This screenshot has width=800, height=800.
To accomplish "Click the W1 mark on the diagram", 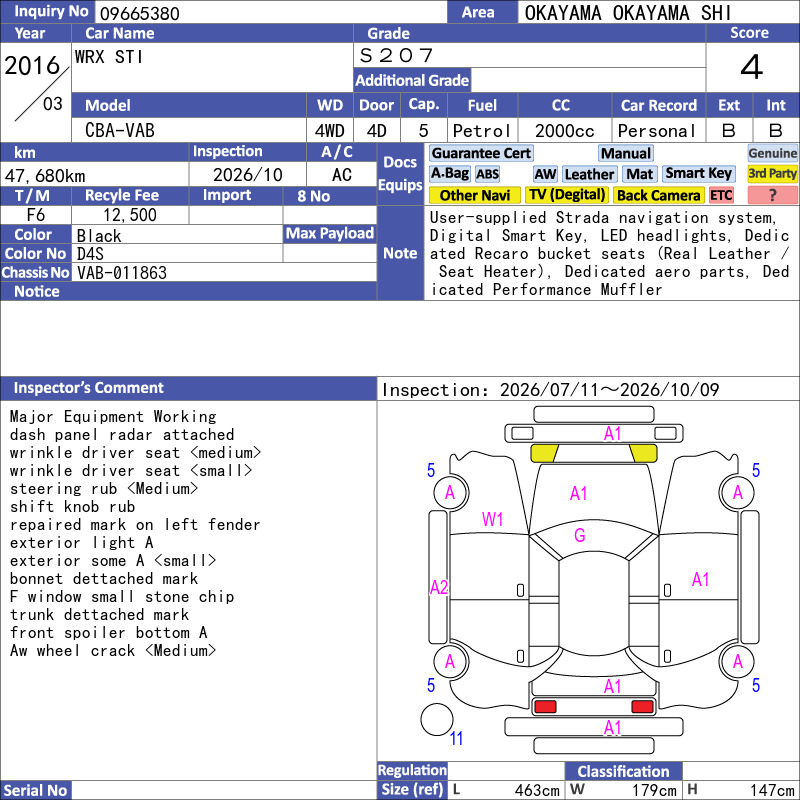I will coord(492,519).
